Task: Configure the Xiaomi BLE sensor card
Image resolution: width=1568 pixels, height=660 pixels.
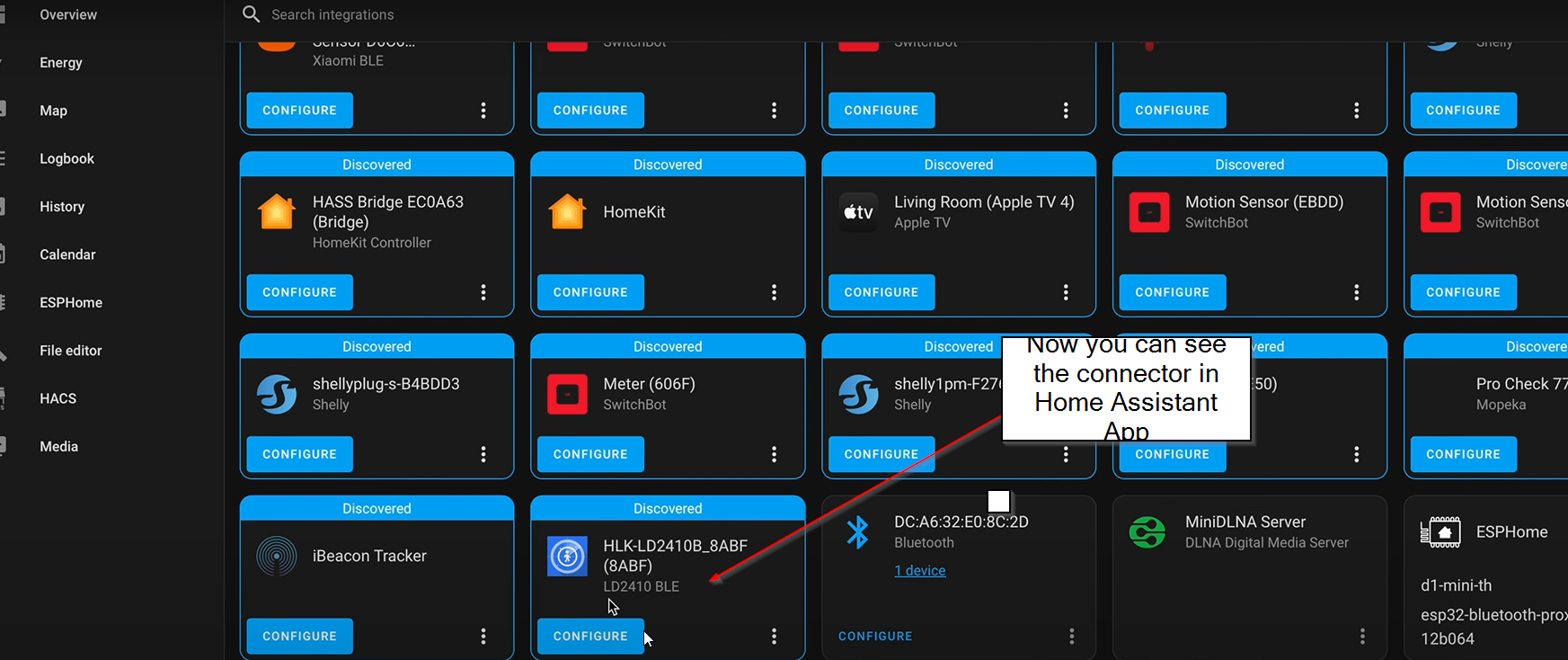Action: point(300,111)
